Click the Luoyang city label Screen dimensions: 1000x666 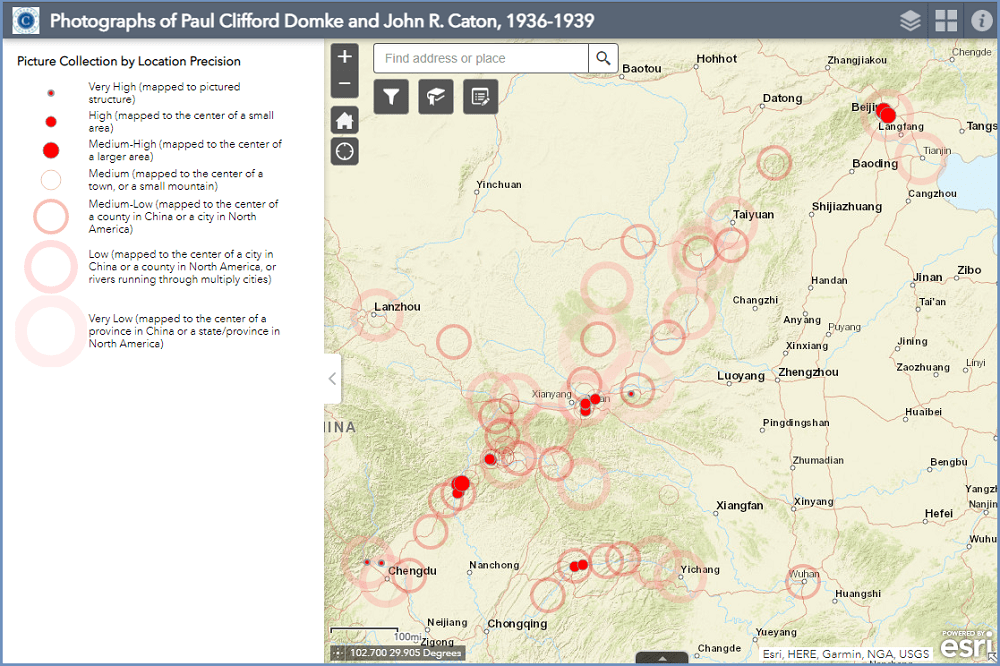740,376
